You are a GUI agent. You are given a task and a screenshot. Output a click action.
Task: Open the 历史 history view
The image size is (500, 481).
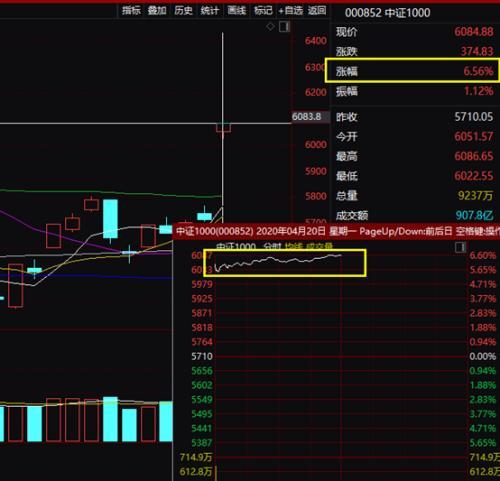tap(183, 11)
